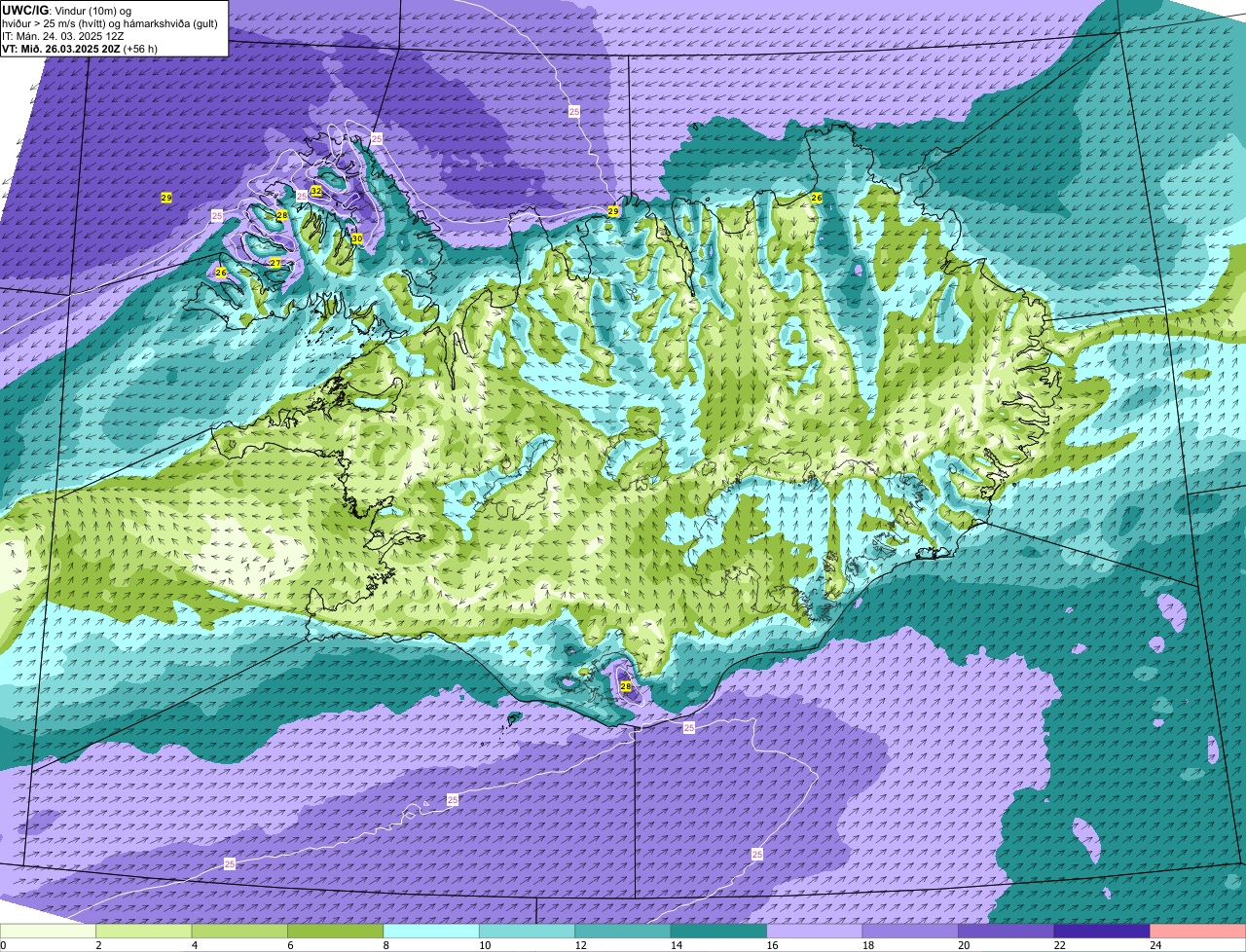
Task: Select the 22–24 m/s dark indigo legend swatch
Action: pos(1102,931)
